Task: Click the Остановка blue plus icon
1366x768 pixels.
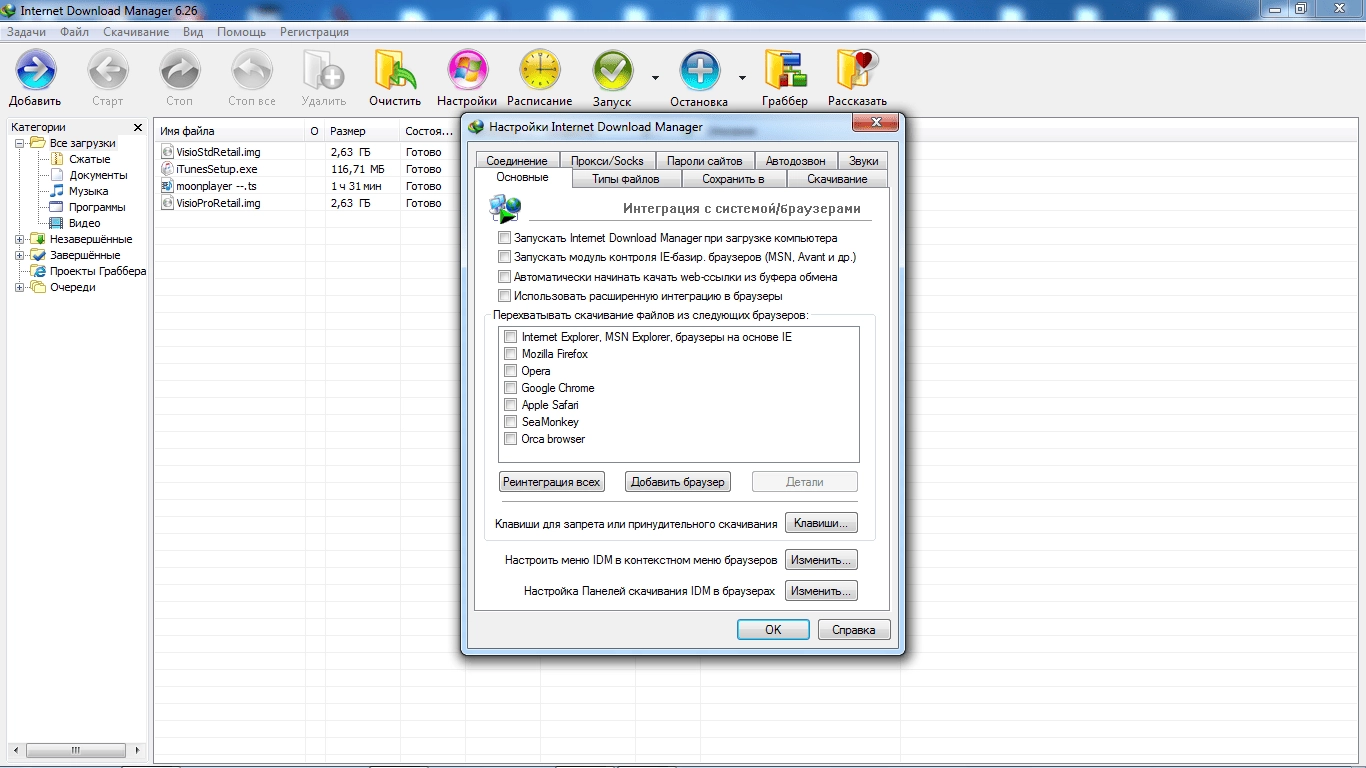Action: [x=699, y=72]
